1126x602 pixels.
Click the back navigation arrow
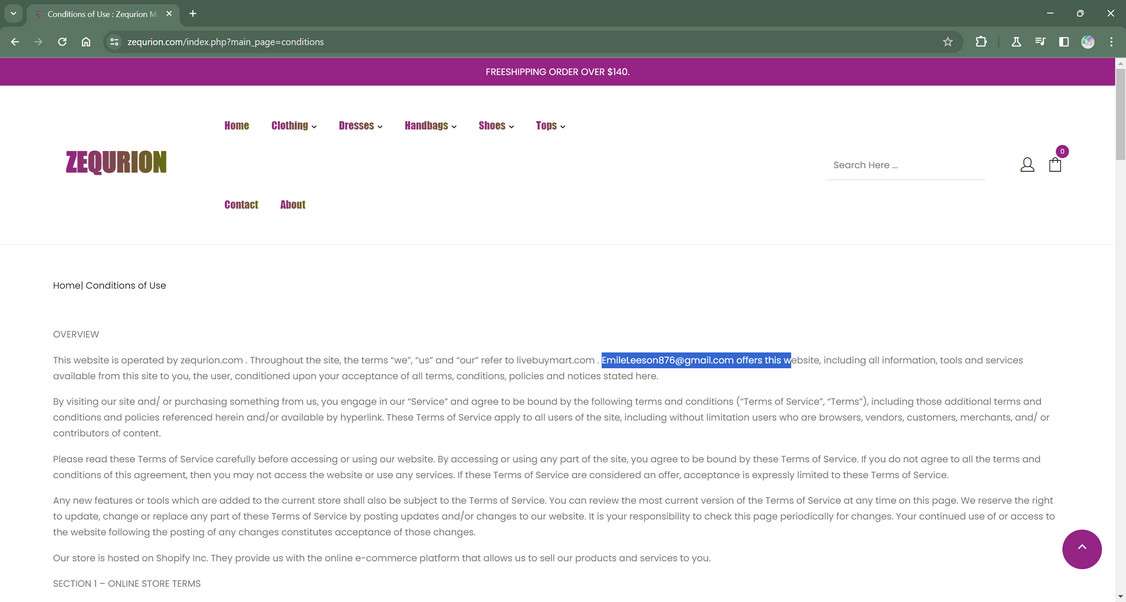(x=13, y=41)
